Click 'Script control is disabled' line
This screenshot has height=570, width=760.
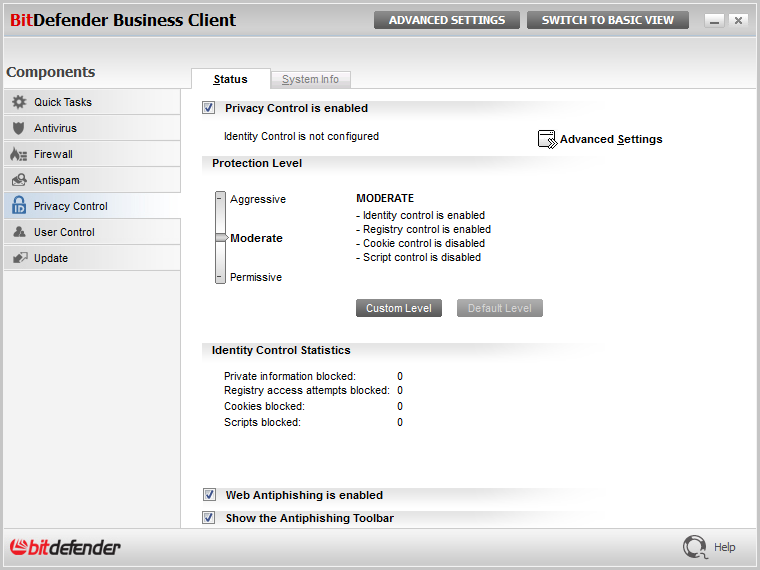(418, 257)
